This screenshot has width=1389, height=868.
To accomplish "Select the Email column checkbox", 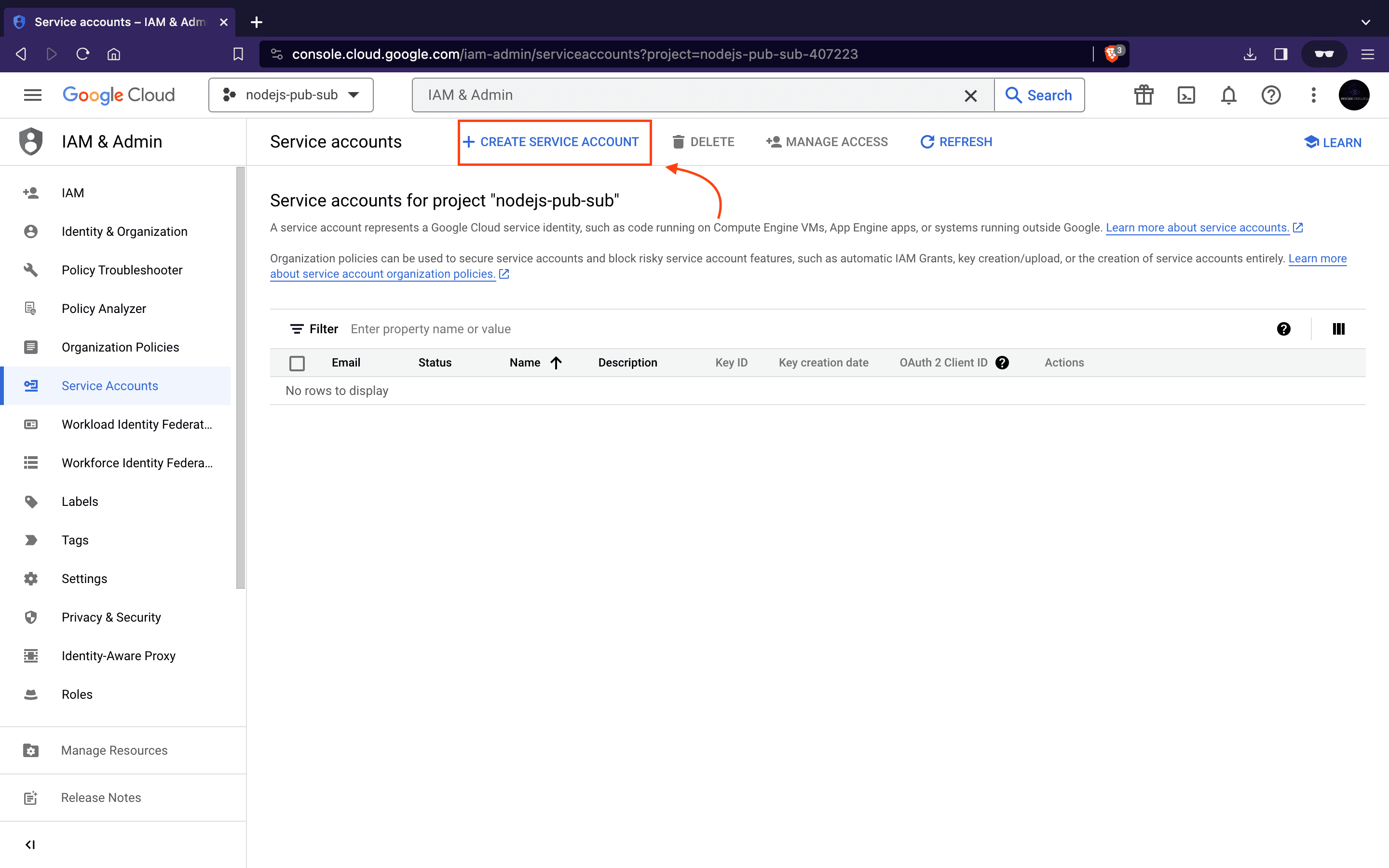I will (297, 362).
